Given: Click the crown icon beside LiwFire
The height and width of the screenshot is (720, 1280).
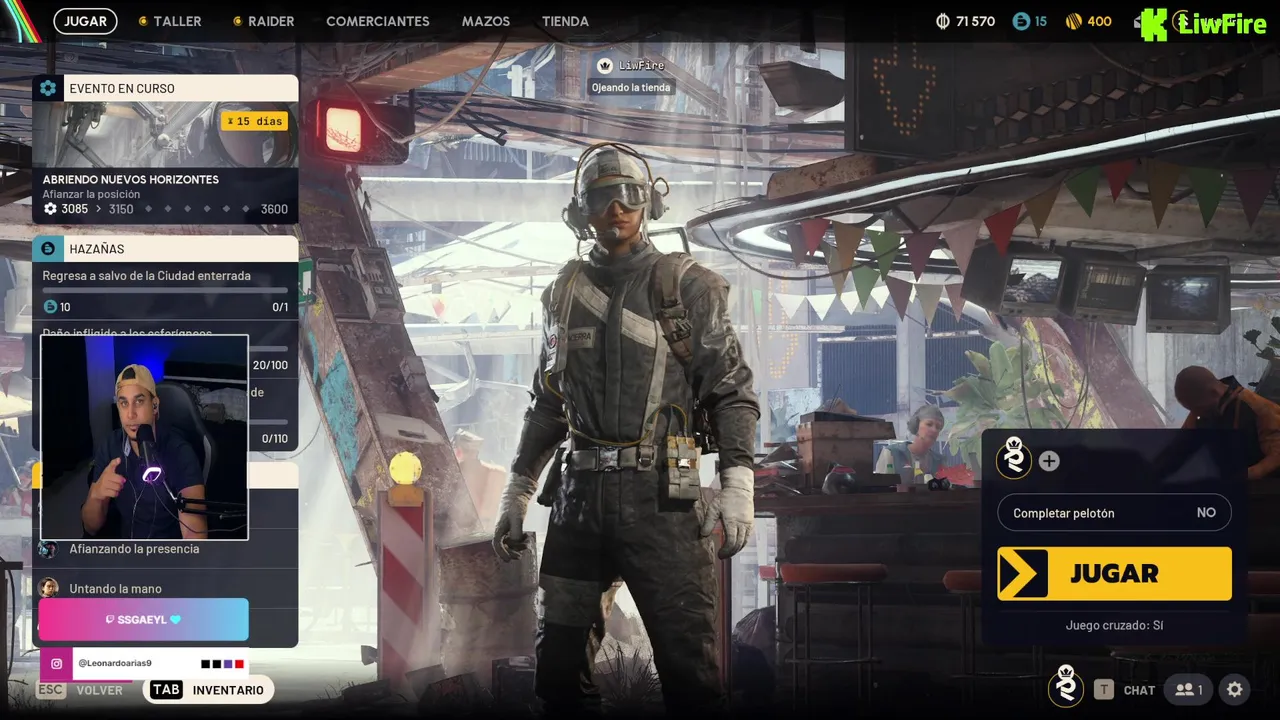Looking at the screenshot, I should pos(604,65).
